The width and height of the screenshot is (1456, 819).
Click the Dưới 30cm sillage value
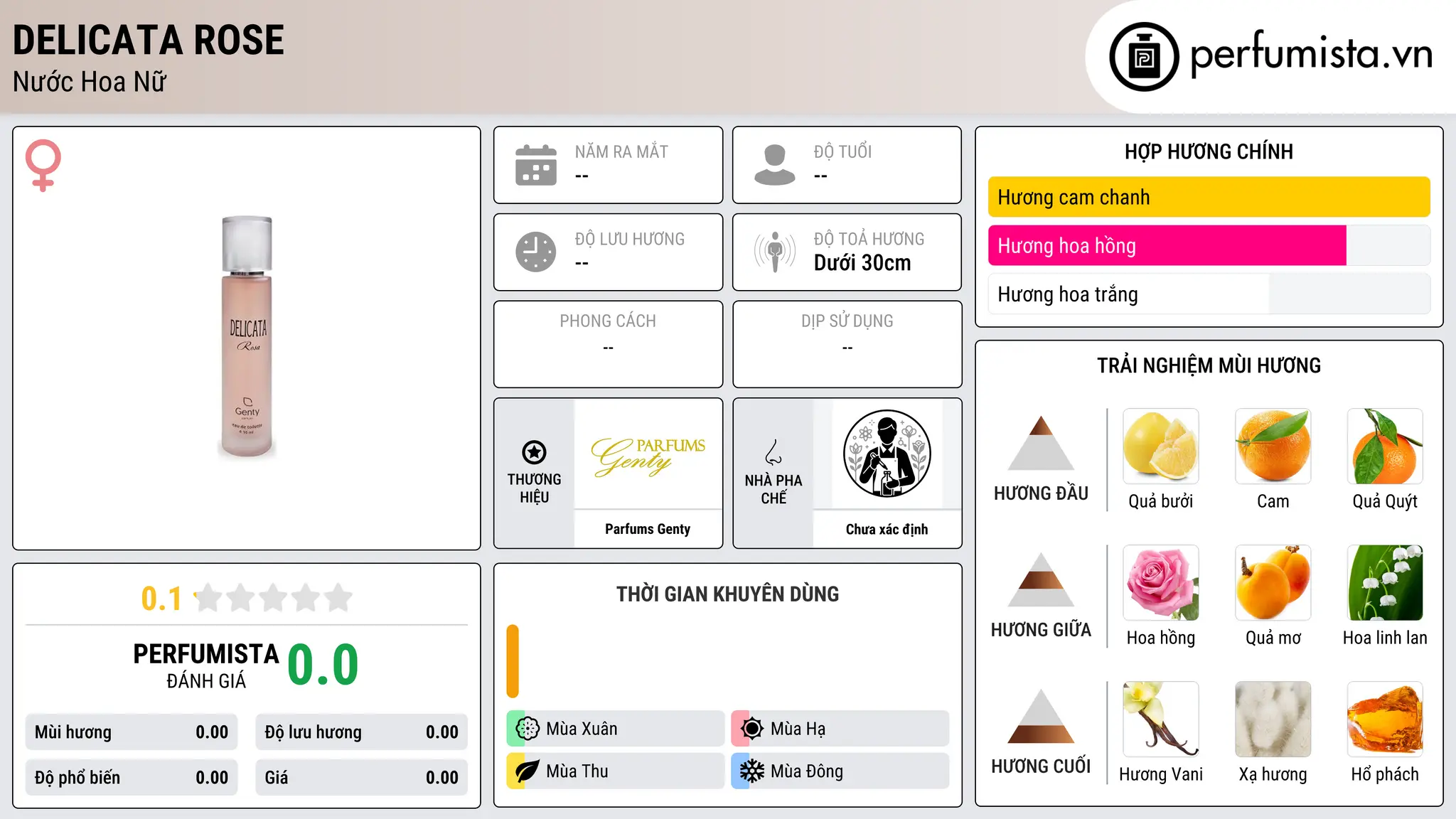[x=862, y=263]
